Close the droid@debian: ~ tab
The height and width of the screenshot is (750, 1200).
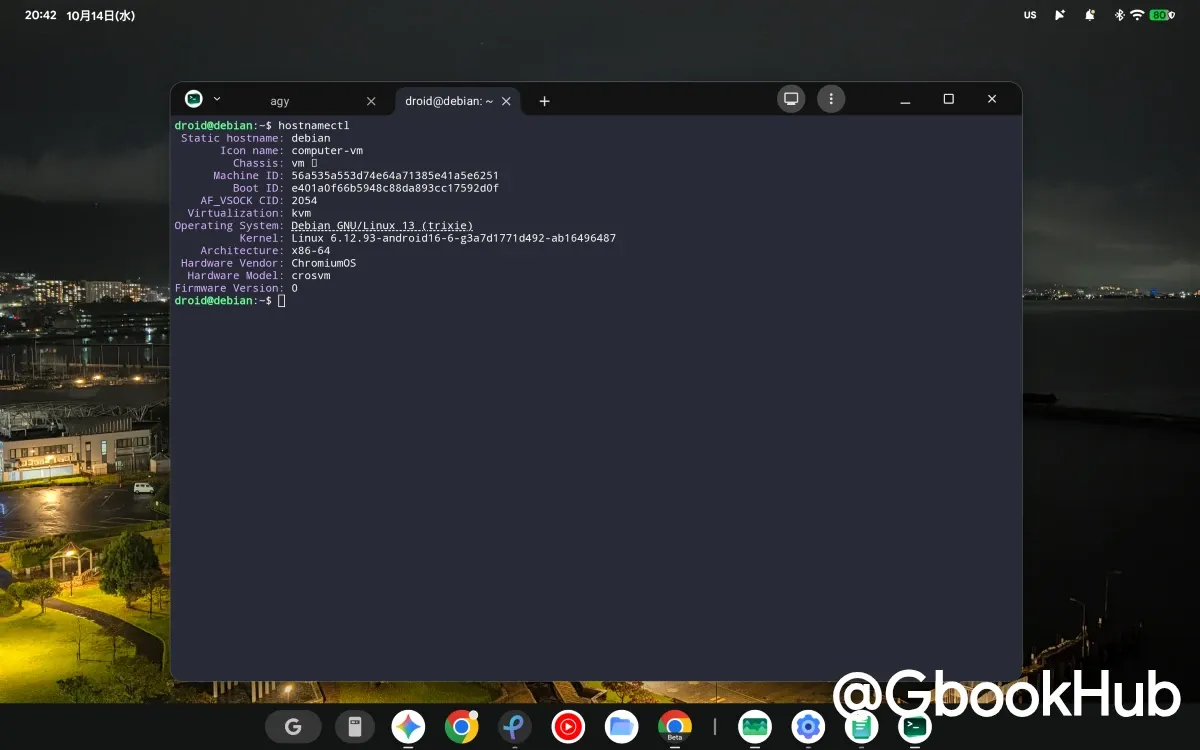click(507, 101)
